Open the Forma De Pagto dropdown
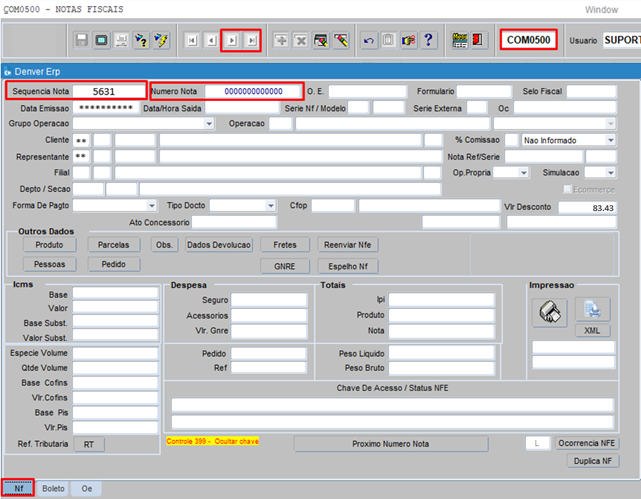641x499 pixels. [151, 206]
